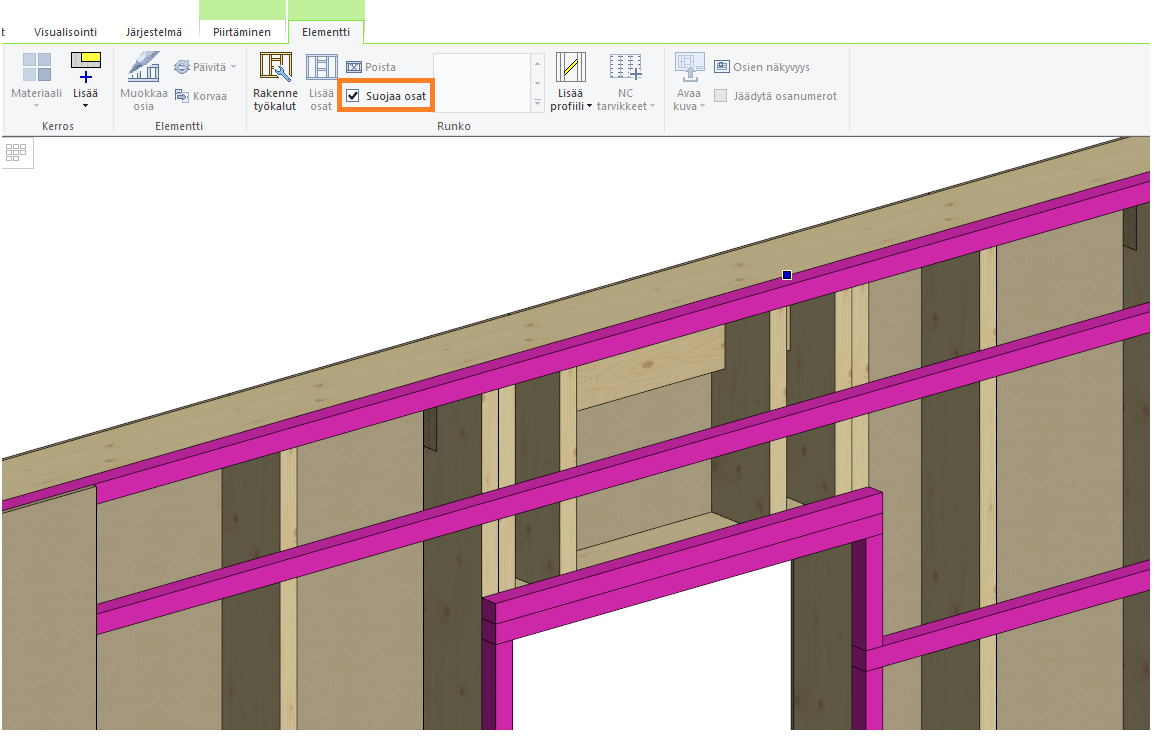Toggle the Jäädytä osanumerot checkbox

[x=721, y=96]
